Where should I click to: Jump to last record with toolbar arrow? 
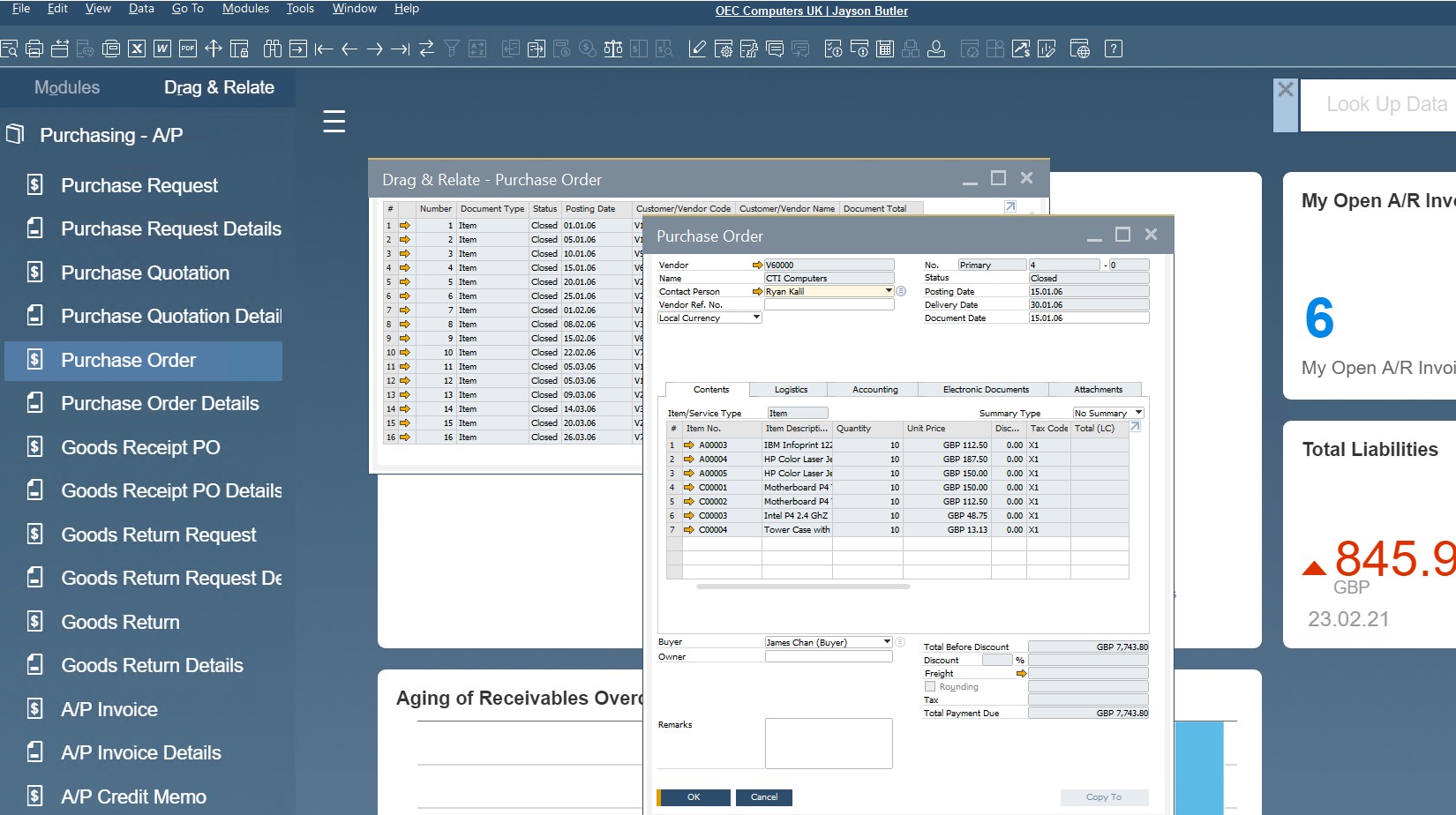[x=400, y=49]
